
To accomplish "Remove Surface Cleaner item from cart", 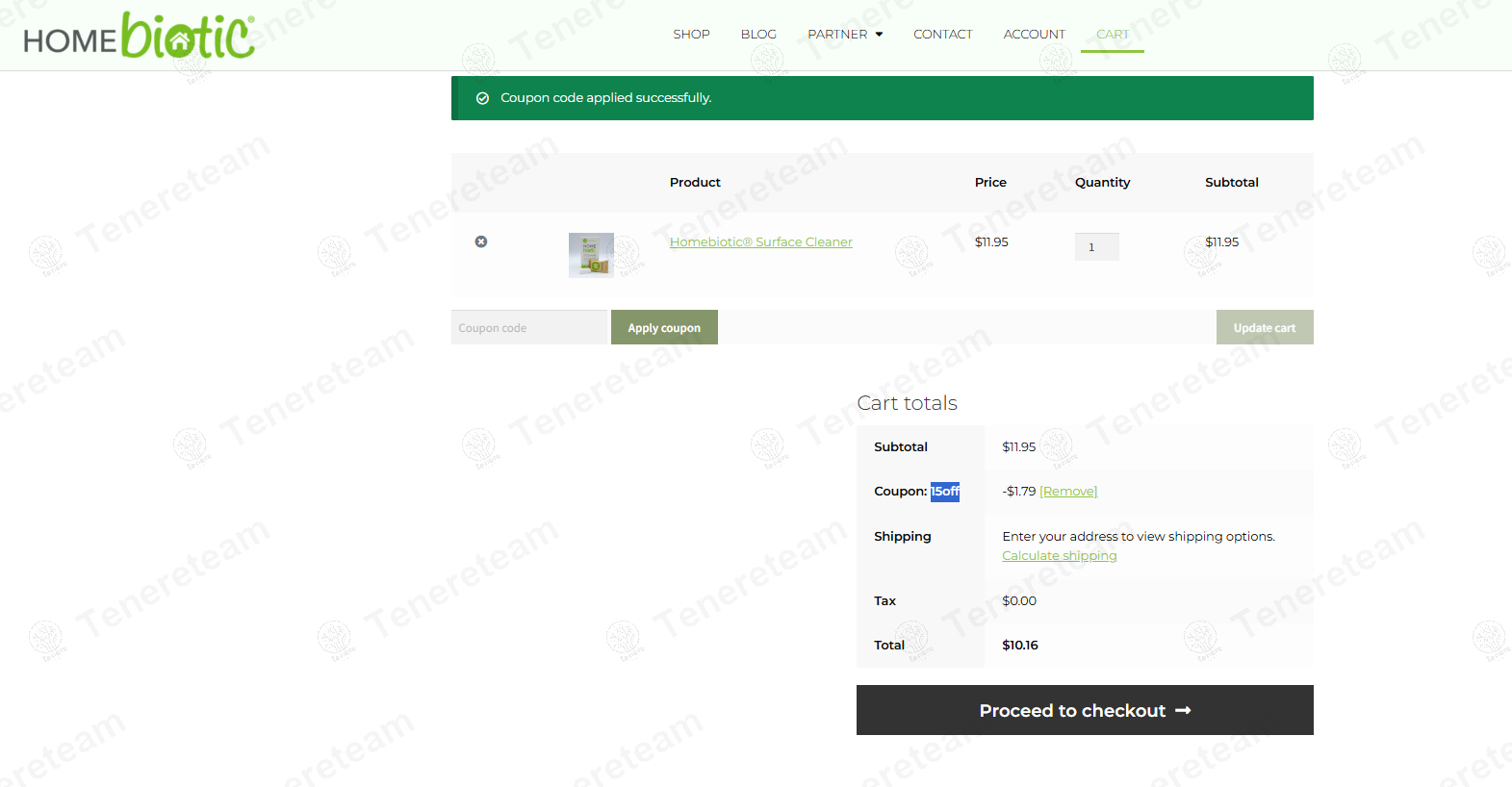I will (481, 241).
